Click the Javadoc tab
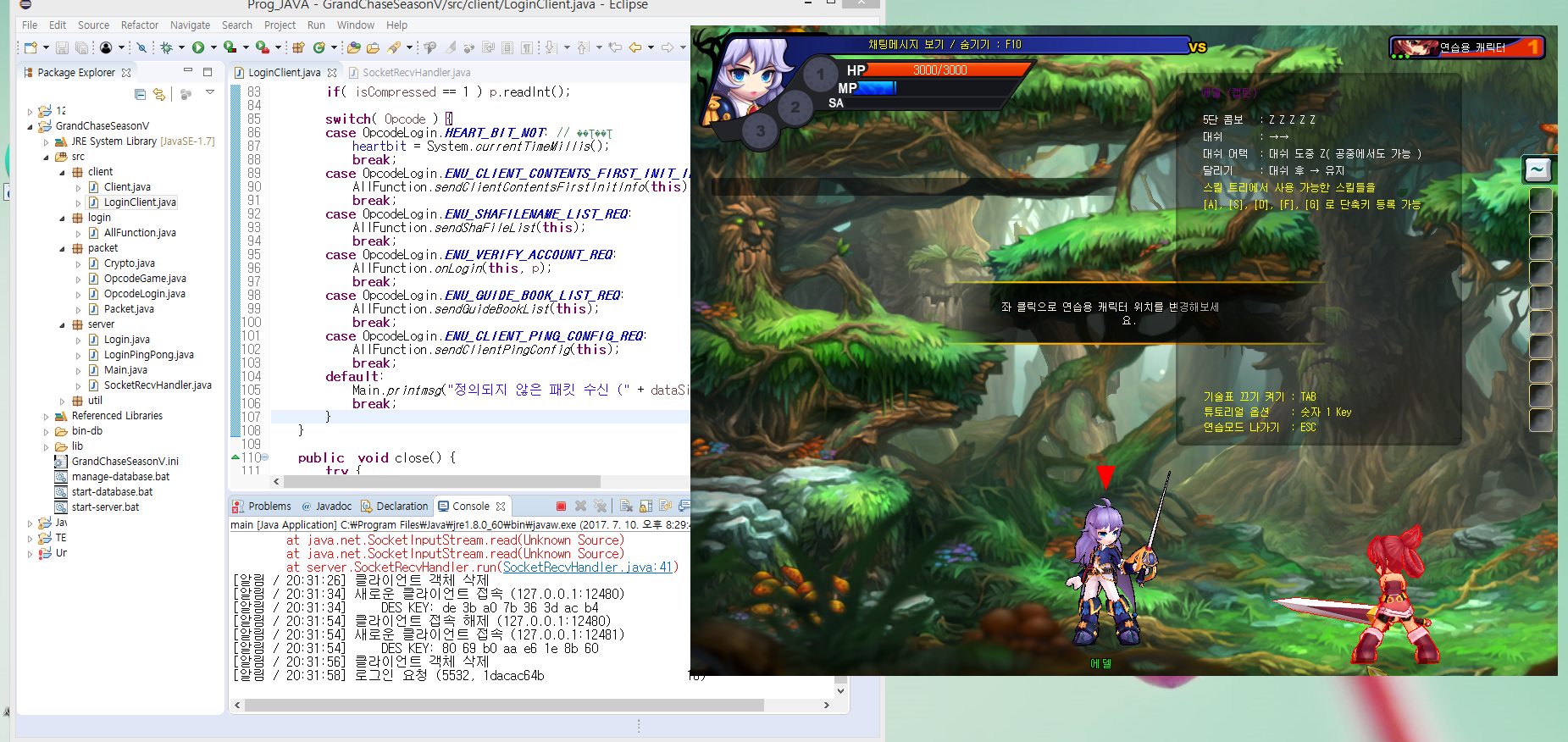The width and height of the screenshot is (1568, 742). tap(326, 506)
